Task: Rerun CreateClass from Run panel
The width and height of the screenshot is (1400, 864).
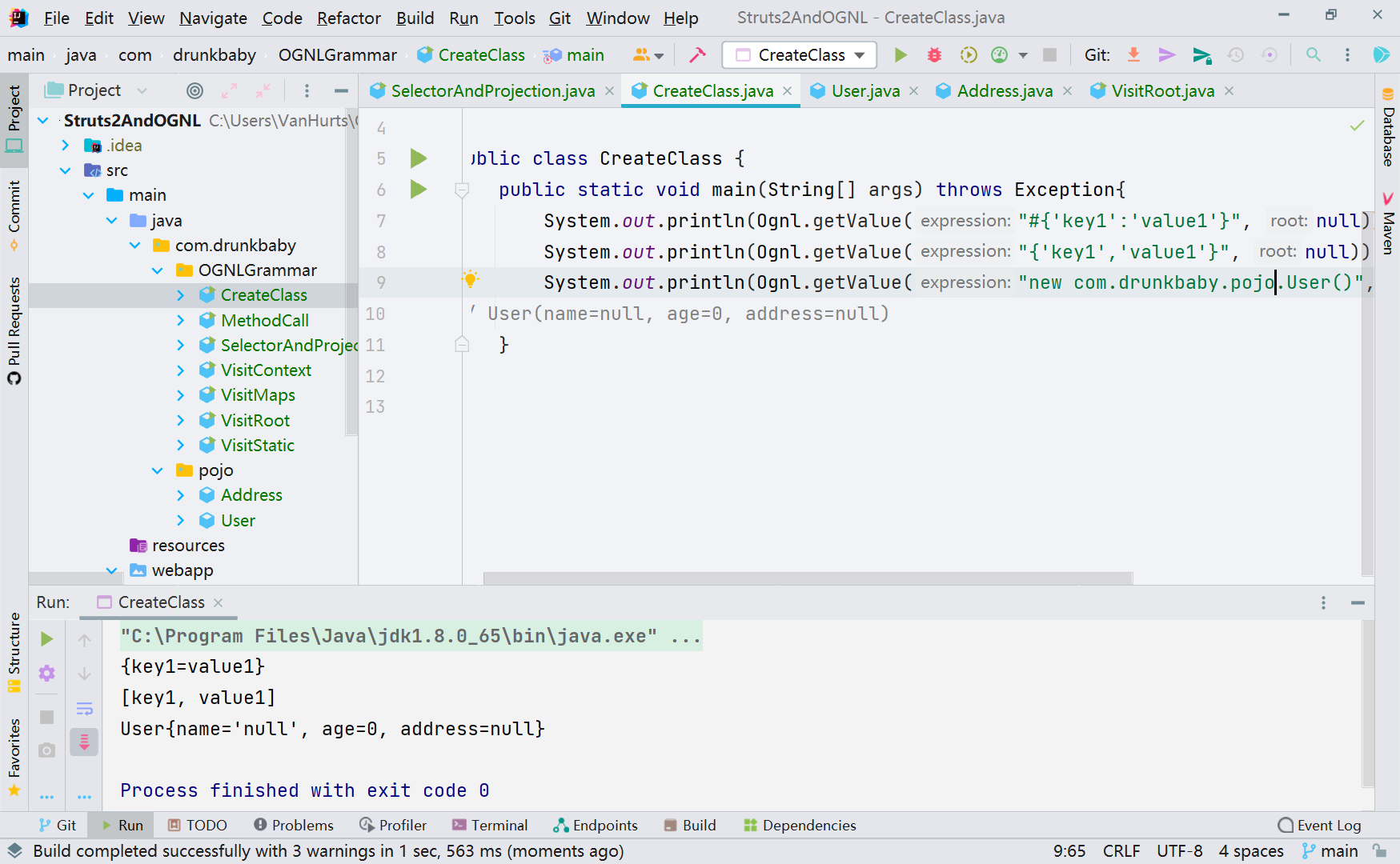Action: 47,639
